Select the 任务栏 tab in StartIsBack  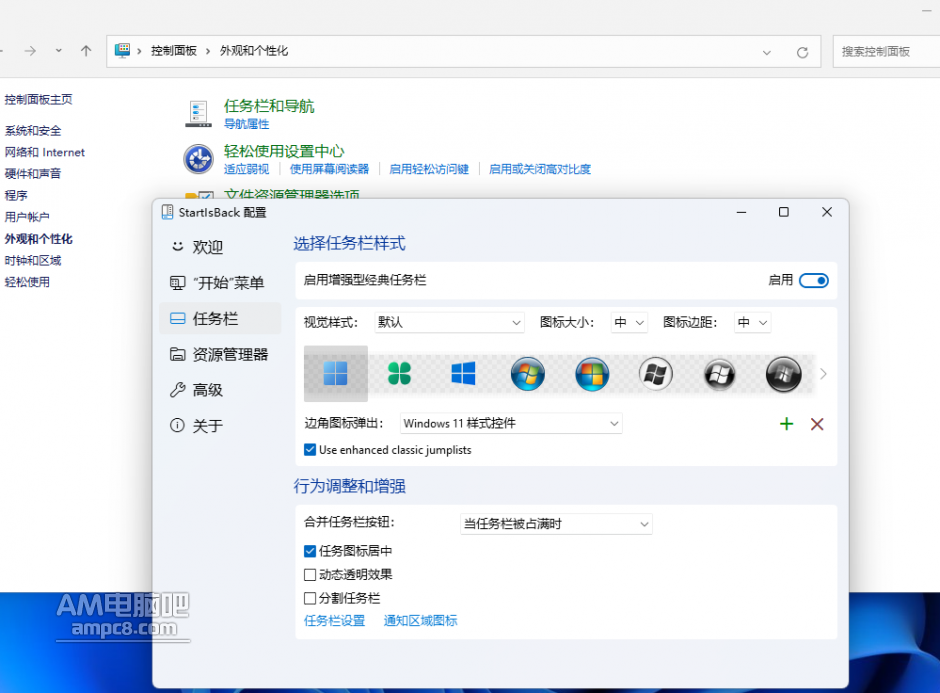pyautogui.click(x=220, y=318)
